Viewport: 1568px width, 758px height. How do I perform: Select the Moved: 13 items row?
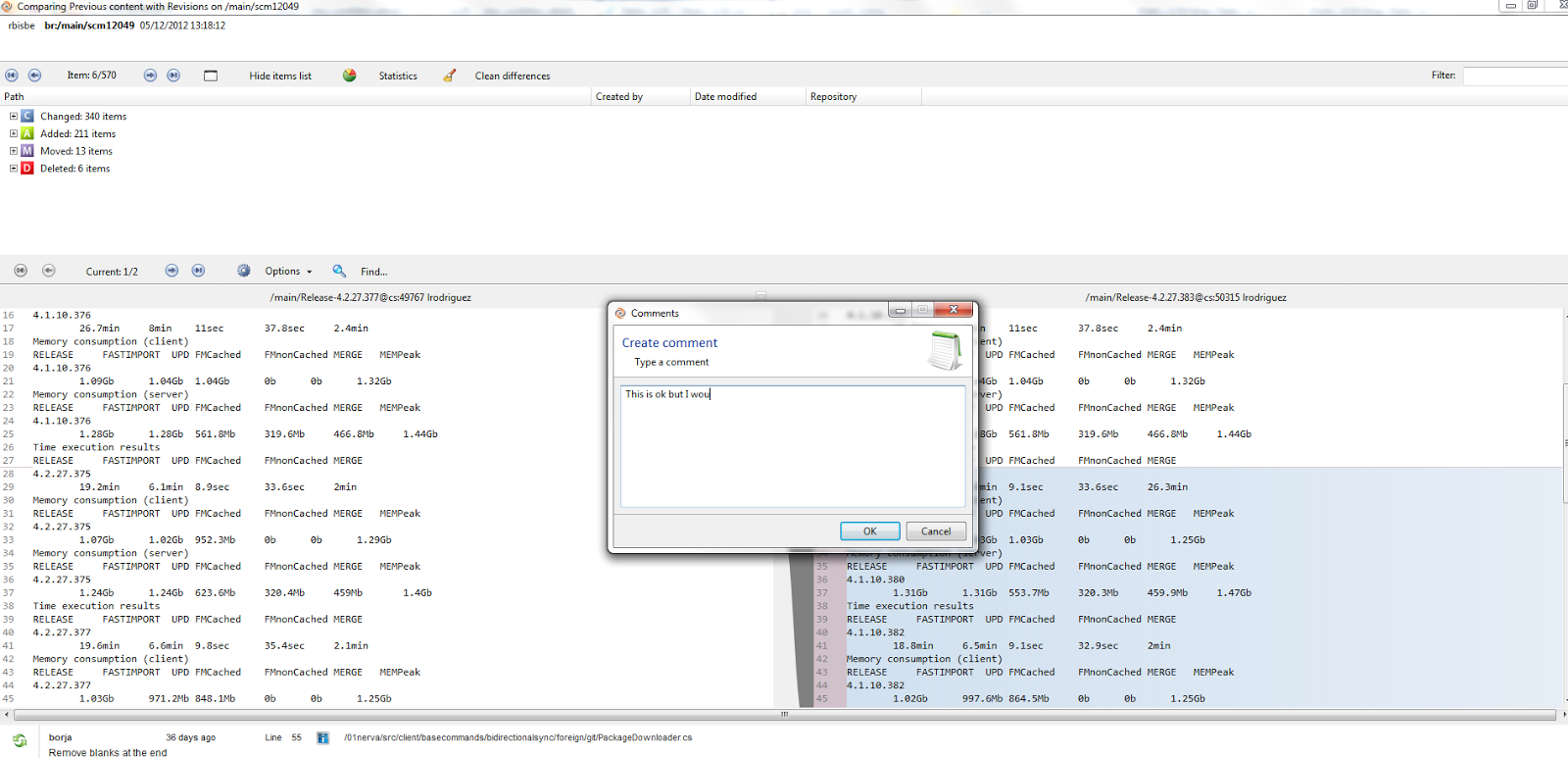click(x=76, y=151)
